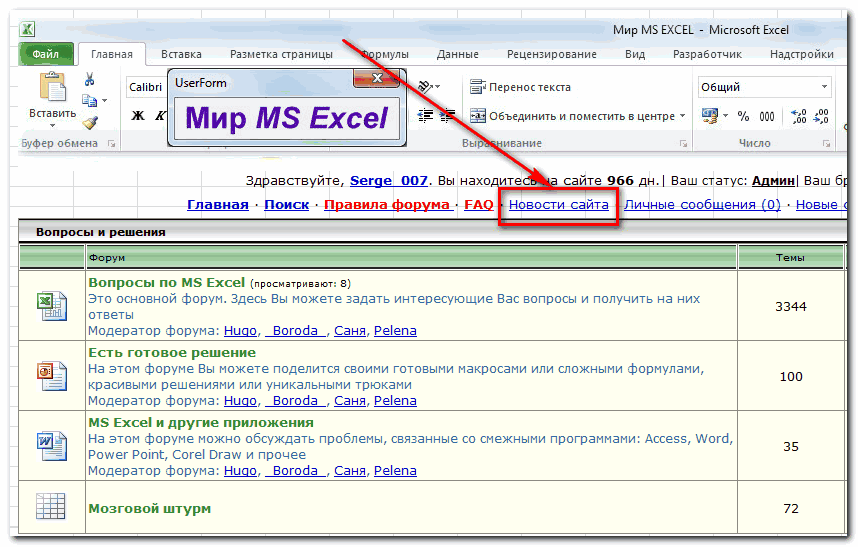Switch to the Главная tab
This screenshot has width=858, height=547.
[x=112, y=54]
